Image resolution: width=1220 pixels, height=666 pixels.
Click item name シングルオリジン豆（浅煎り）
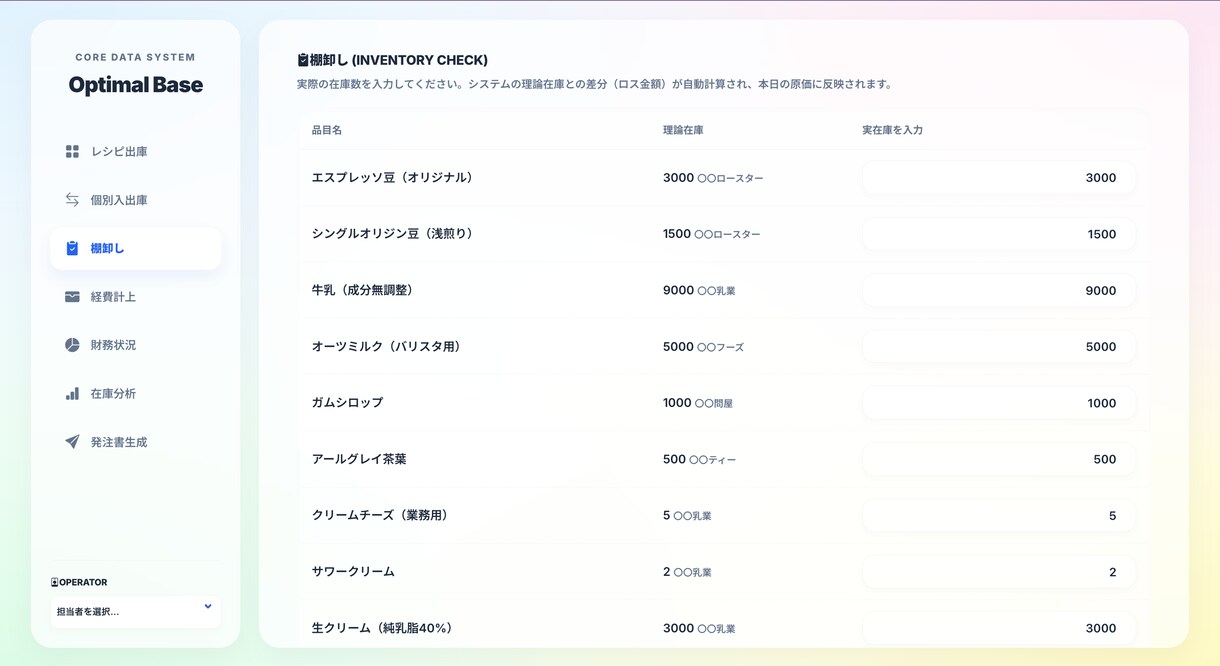coord(392,234)
